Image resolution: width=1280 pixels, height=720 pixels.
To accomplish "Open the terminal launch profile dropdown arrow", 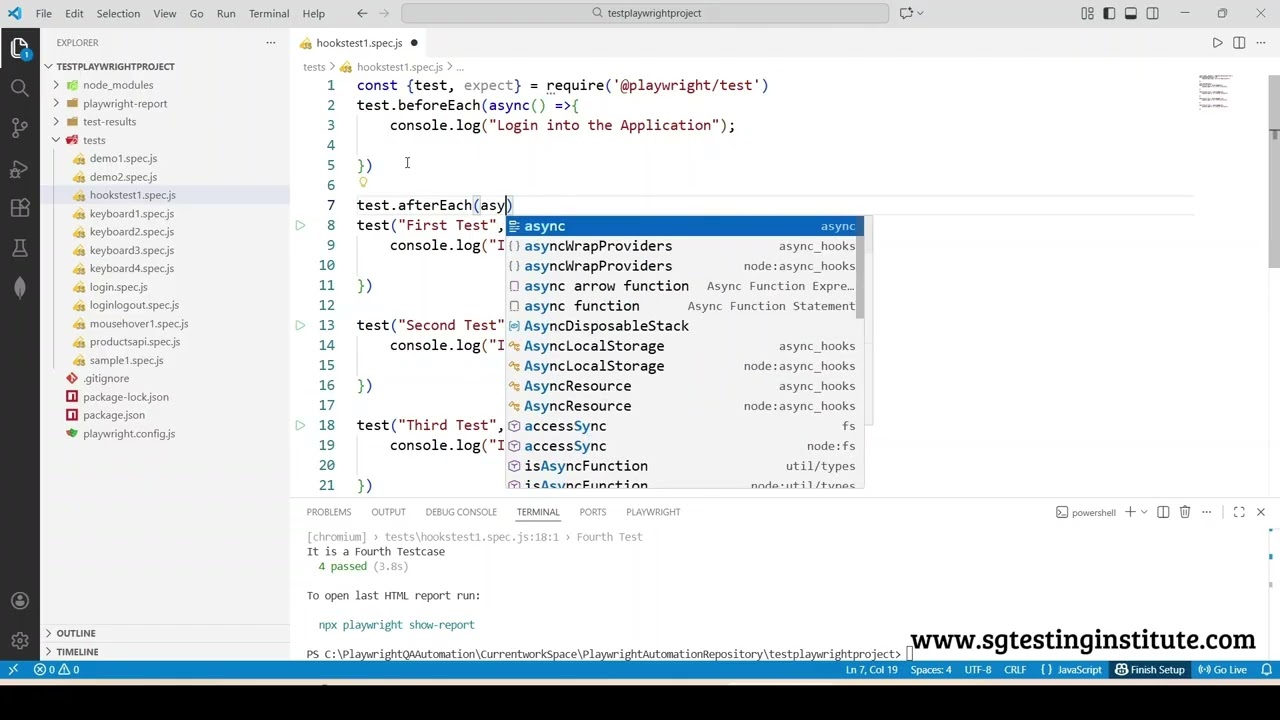I will pyautogui.click(x=1144, y=512).
